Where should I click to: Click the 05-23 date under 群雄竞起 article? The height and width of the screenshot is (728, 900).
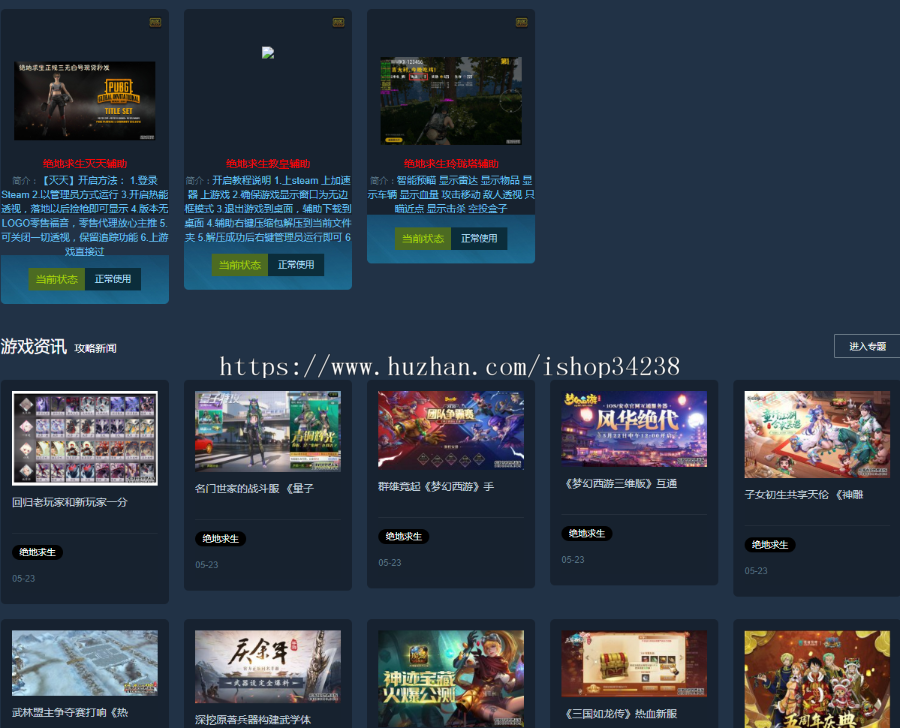click(390, 563)
